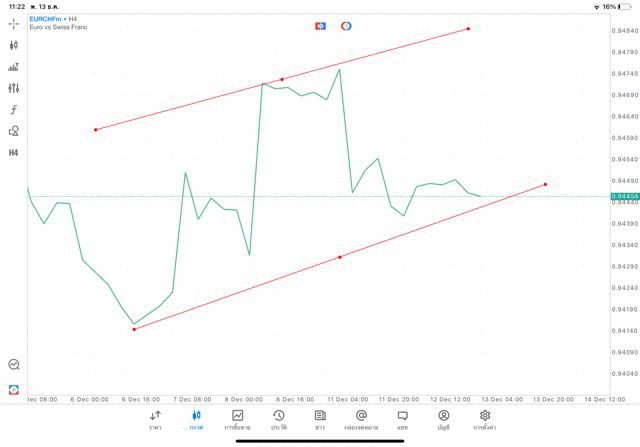
Task: Open the candlestick chart type selector
Action: tap(14, 45)
